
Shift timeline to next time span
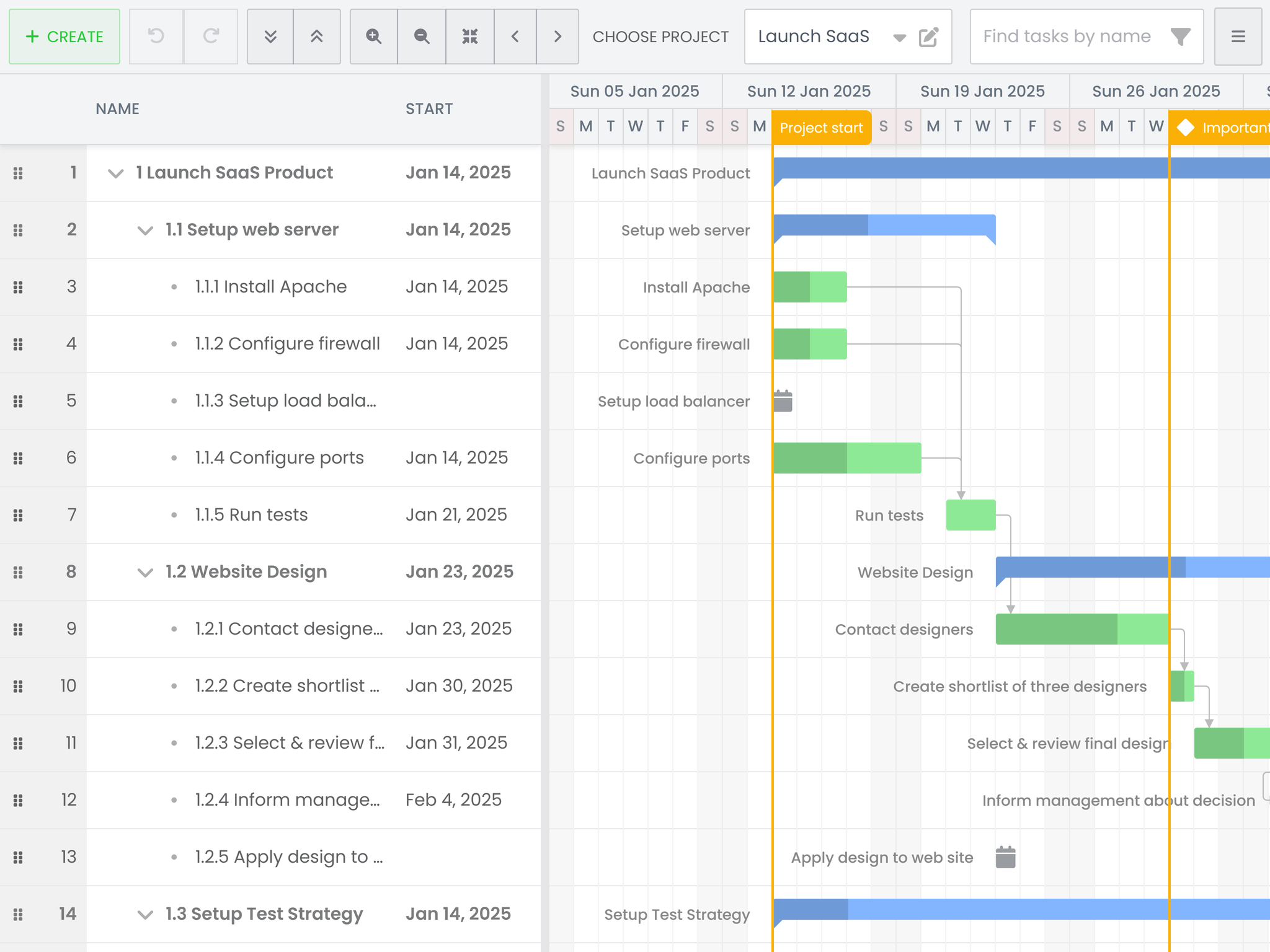coord(557,37)
